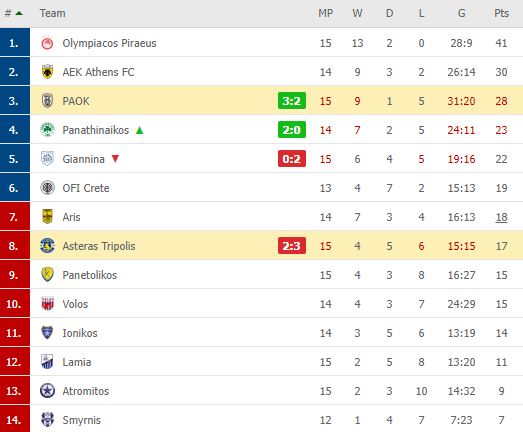523x432 pixels.
Task: Click the Asteras Tripolis club crest
Action: (x=47, y=246)
